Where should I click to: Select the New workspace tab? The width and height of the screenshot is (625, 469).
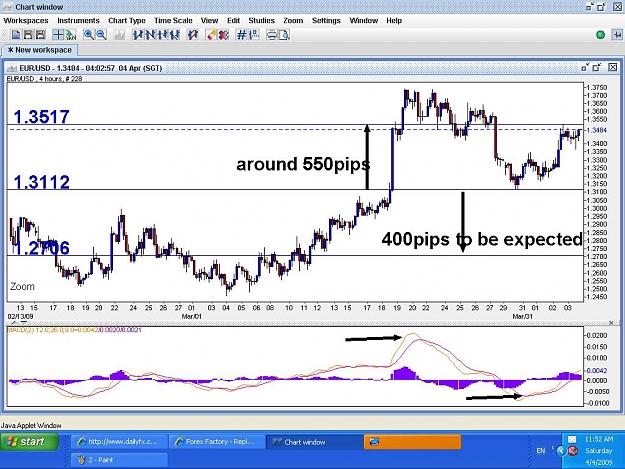[39, 50]
